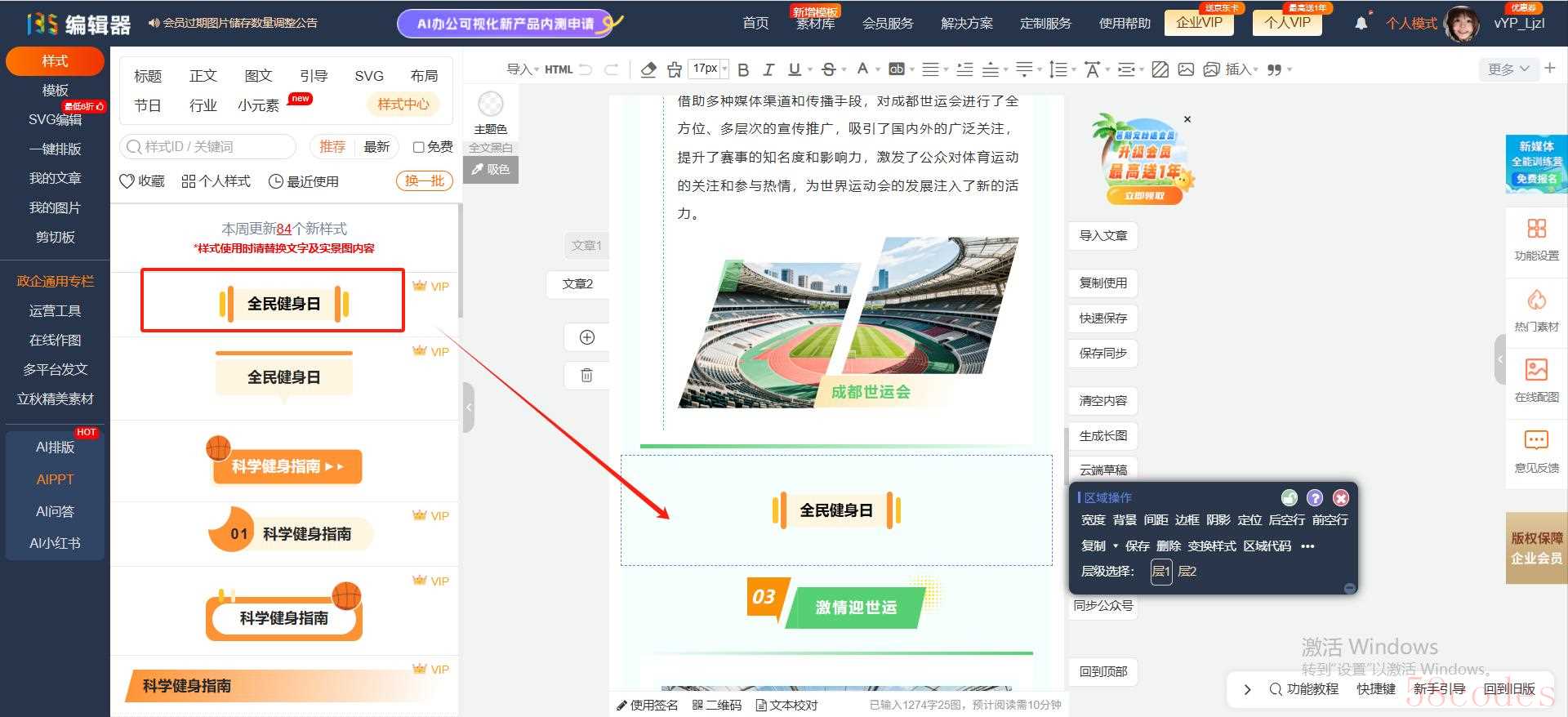Open 功能设置 in right sidebar
Screen dimensions: 1568x717
pos(1536,238)
